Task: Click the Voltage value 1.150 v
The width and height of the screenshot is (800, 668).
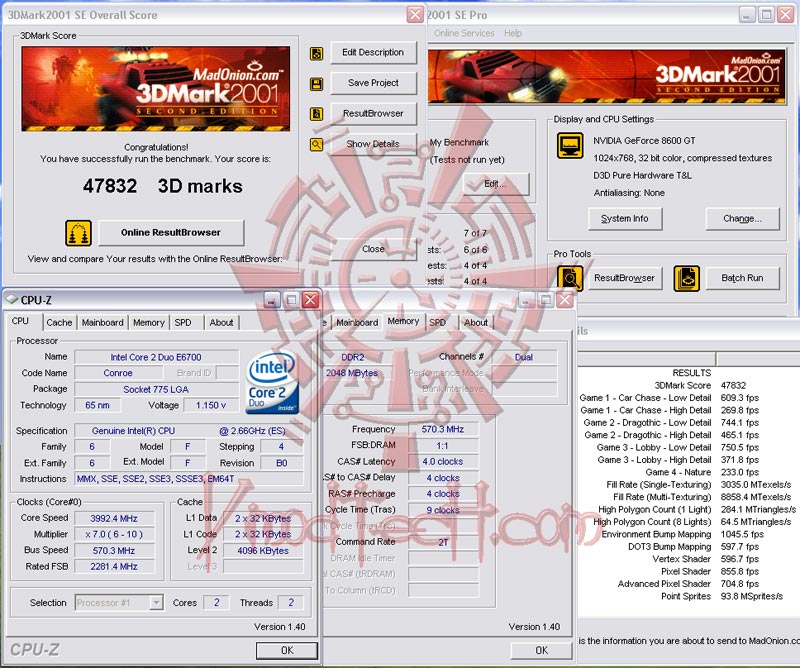Action: (211, 405)
